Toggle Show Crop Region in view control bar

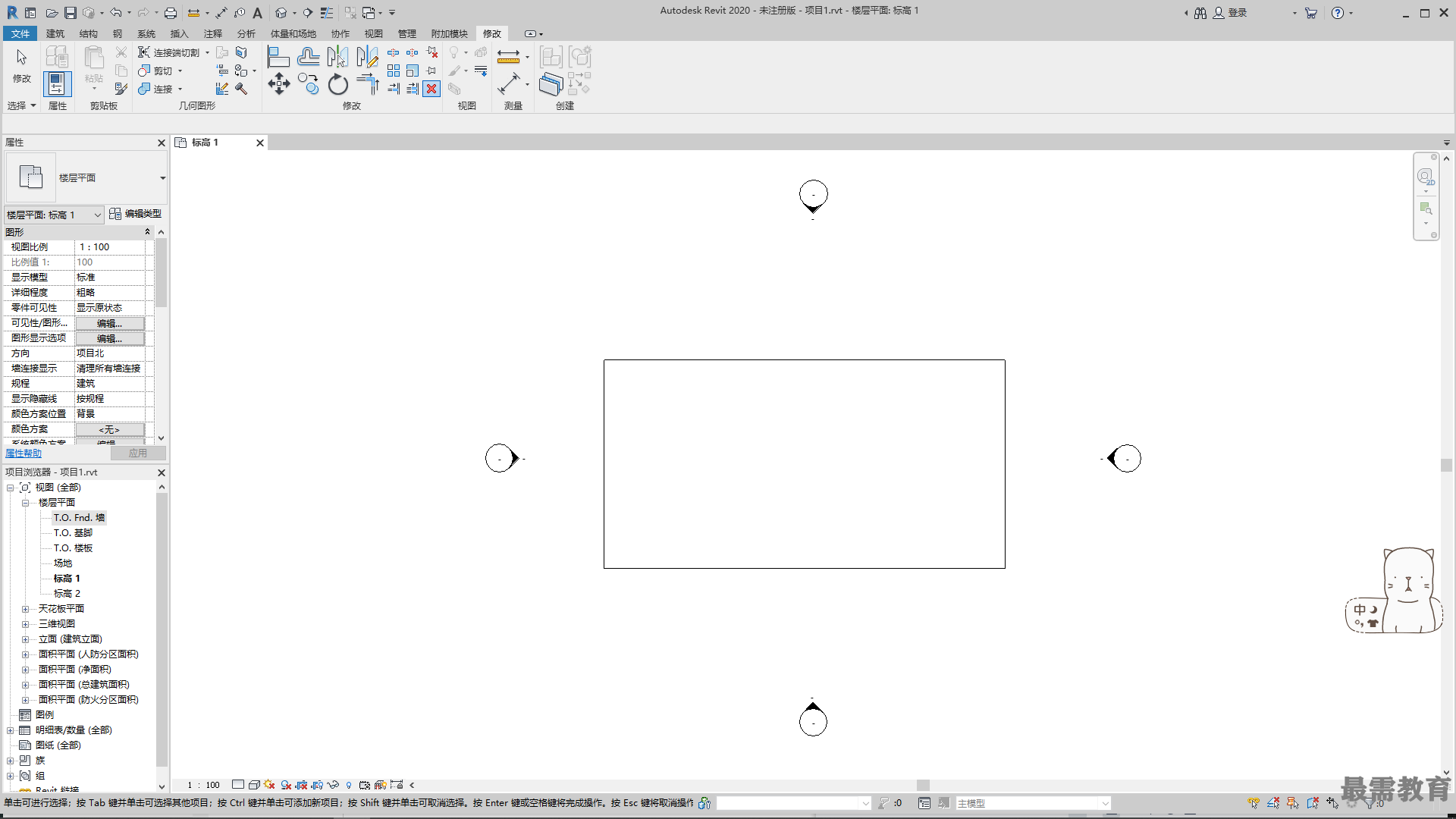[x=317, y=785]
